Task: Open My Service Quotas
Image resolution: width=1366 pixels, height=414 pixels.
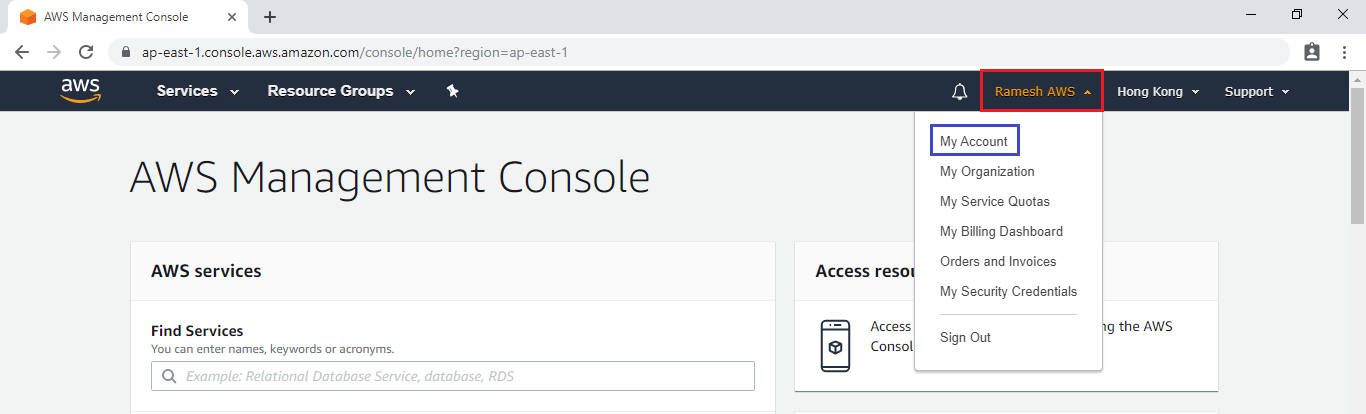Action: click(995, 201)
